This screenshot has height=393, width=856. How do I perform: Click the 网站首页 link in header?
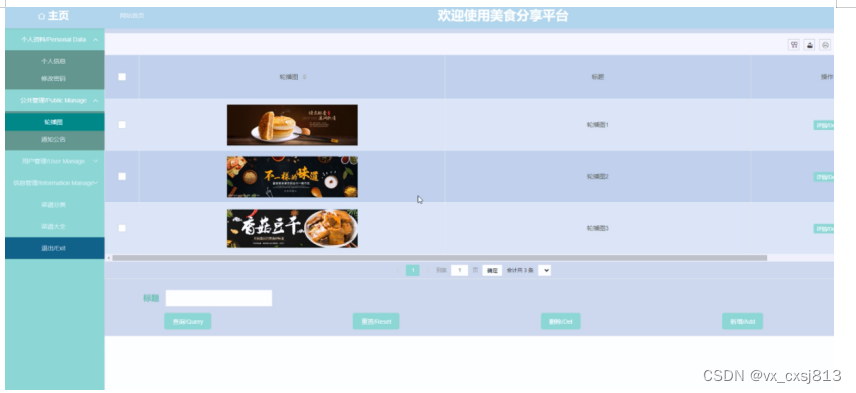pyautogui.click(x=132, y=16)
